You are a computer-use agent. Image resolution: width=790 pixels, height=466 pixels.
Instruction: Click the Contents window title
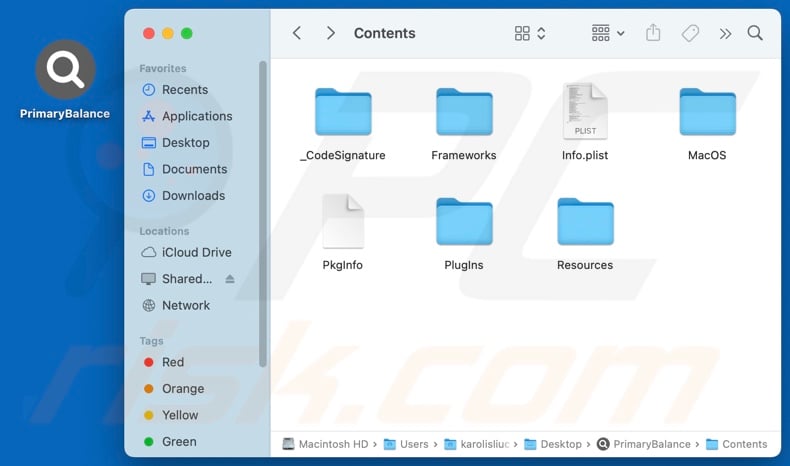tap(384, 33)
